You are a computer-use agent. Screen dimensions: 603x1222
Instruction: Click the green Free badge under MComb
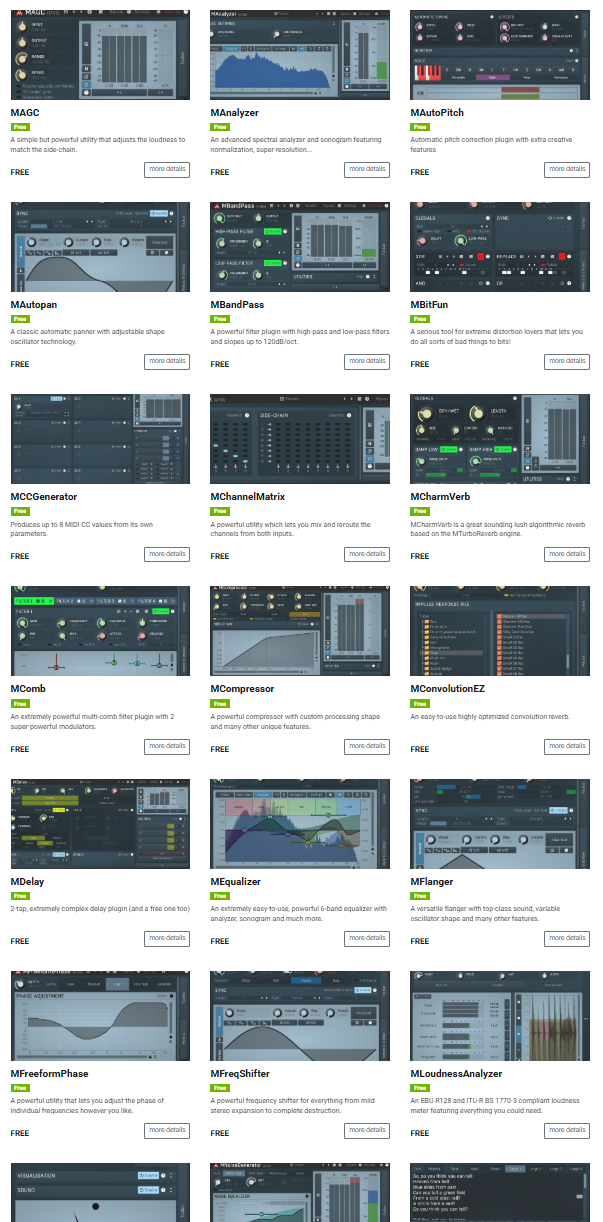(20, 704)
